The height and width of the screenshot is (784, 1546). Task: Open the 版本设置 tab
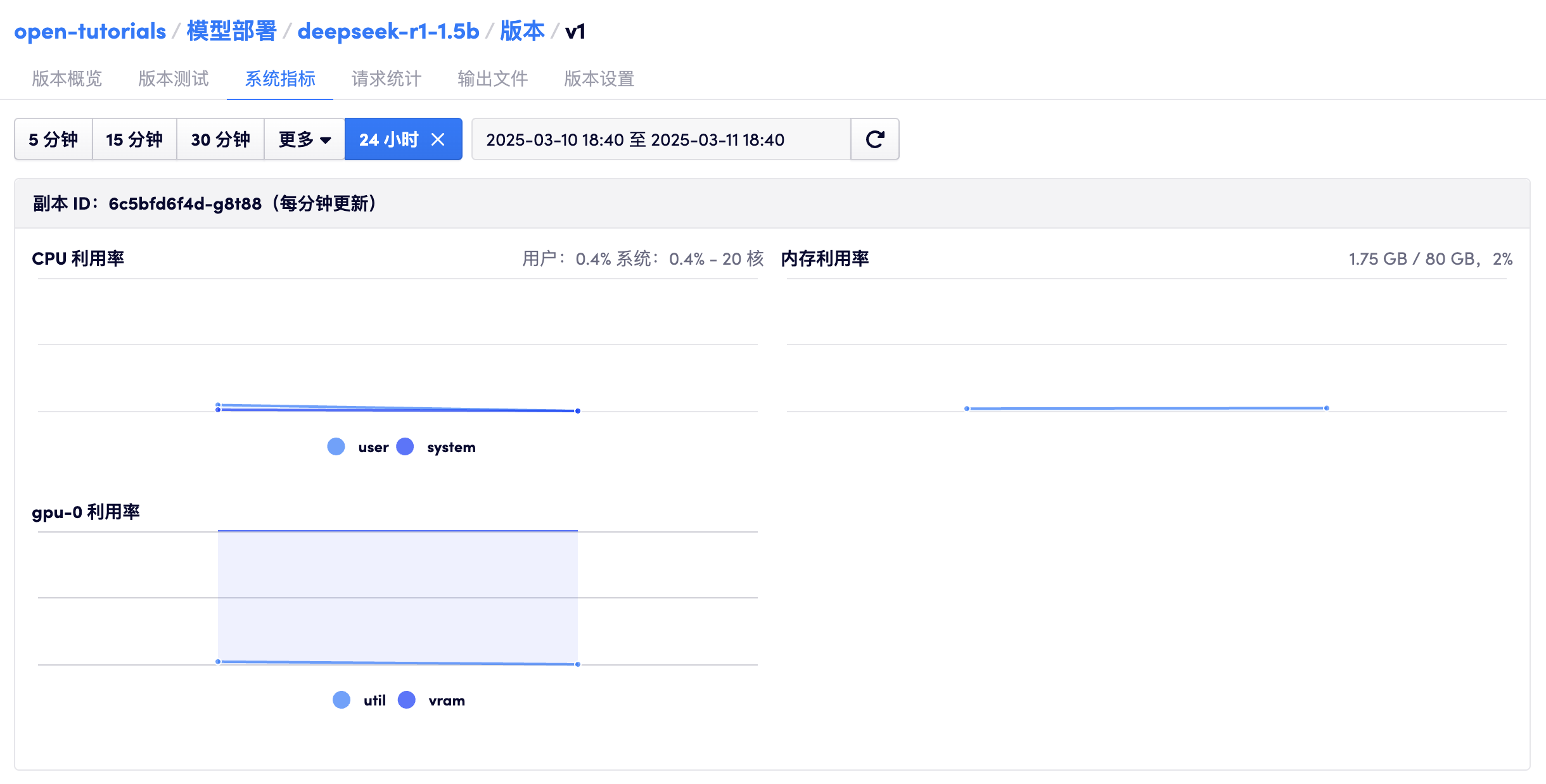point(598,79)
